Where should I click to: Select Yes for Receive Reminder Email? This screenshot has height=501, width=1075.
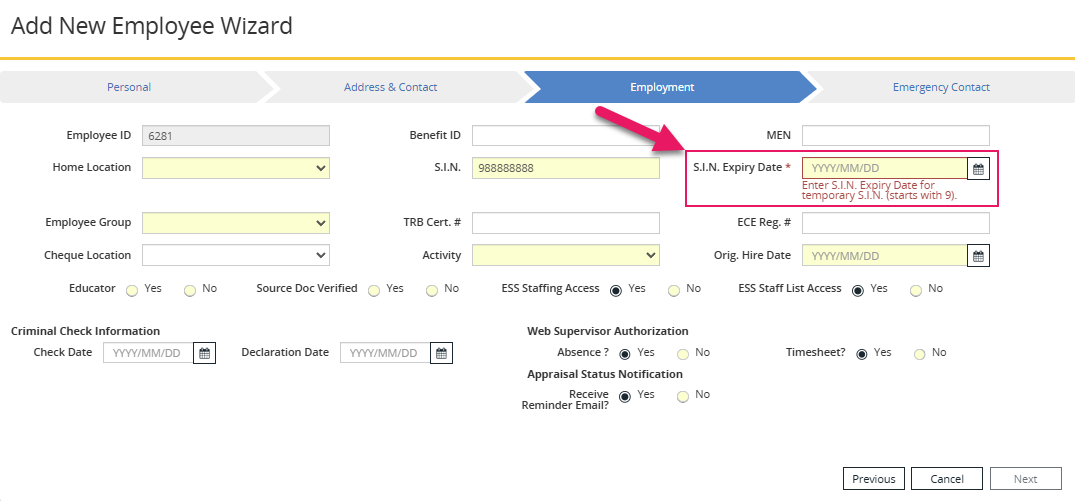pos(625,397)
